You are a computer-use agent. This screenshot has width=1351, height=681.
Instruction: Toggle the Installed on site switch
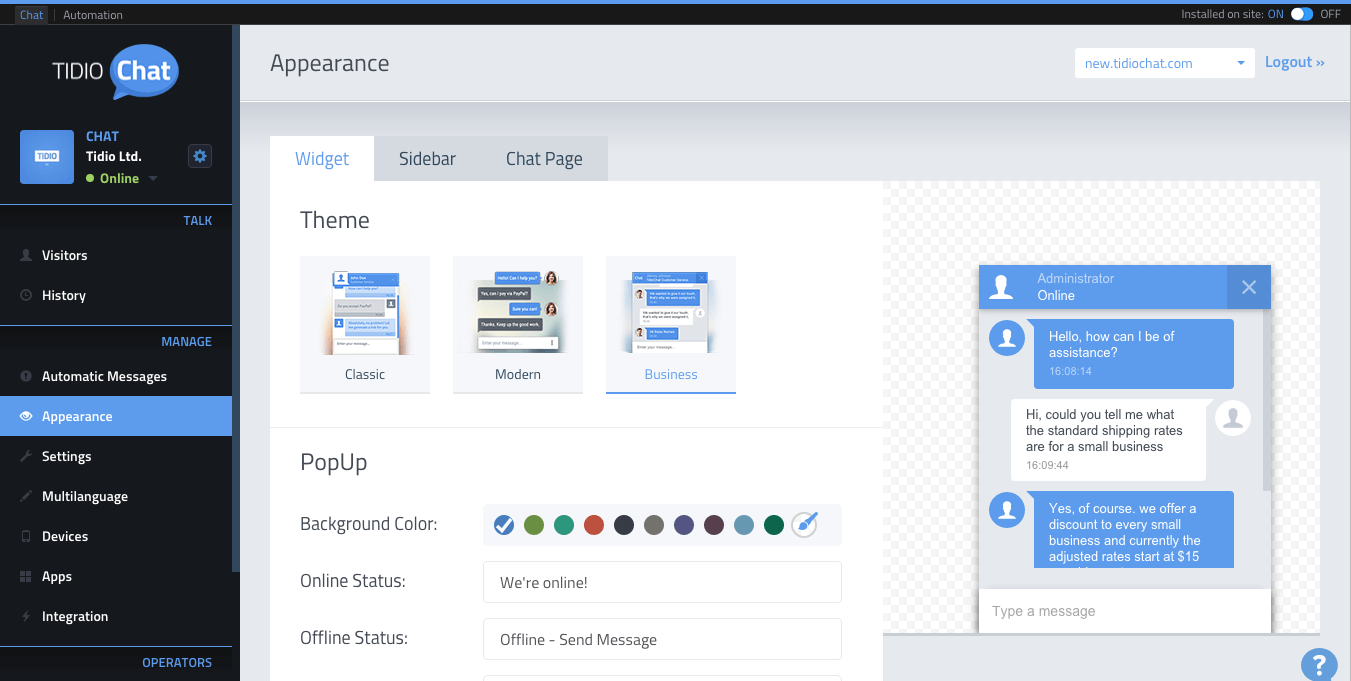[x=1302, y=14]
